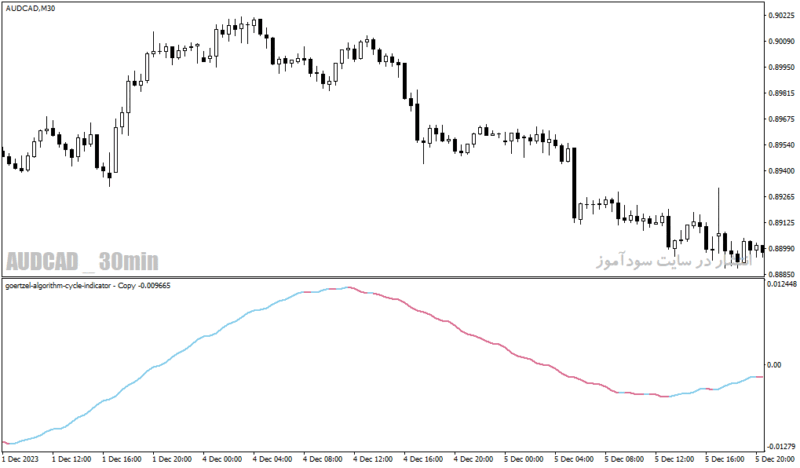Click the 0.88850 price axis label
Viewport: 800px width, 468px height.
[781, 274]
